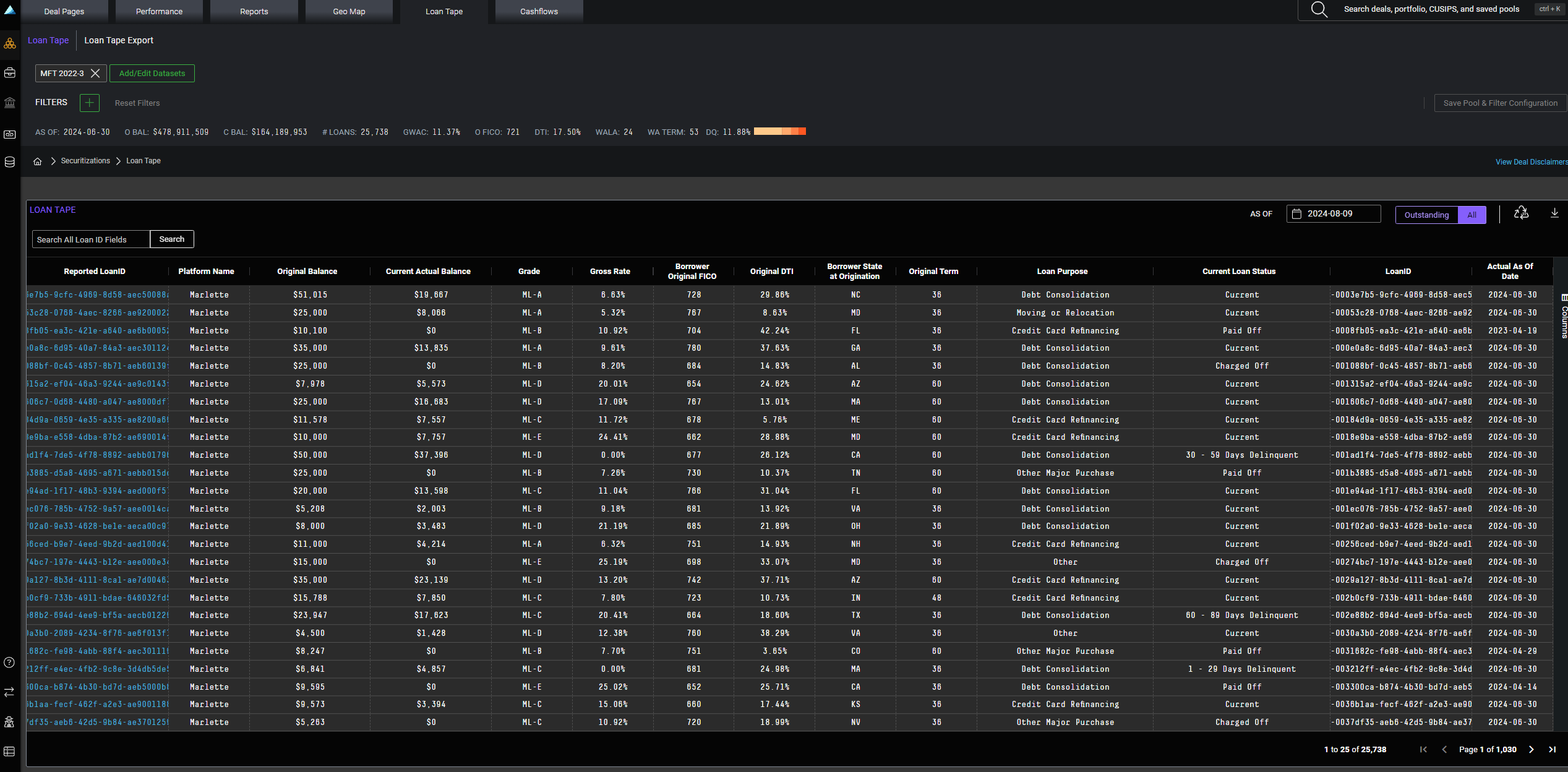Jump to last page of results

point(1552,749)
